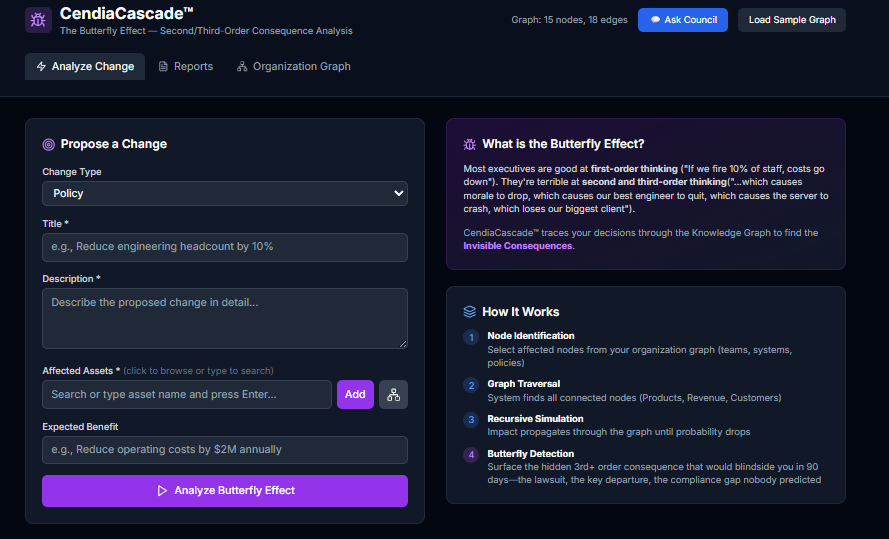The height and width of the screenshot is (539, 889).
Task: Focus the Title input field
Action: [x=225, y=247]
